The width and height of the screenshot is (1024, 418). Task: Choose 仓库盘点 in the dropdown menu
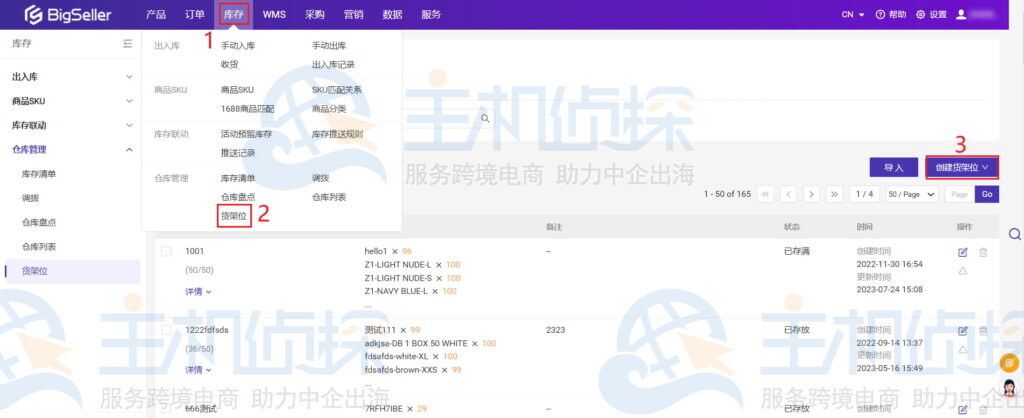pyautogui.click(x=238, y=197)
